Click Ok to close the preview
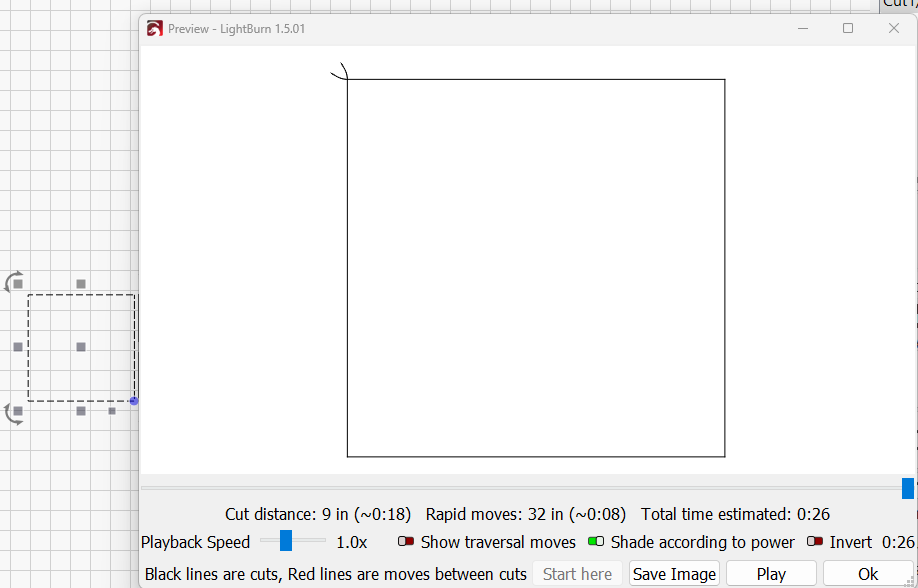 pos(868,574)
